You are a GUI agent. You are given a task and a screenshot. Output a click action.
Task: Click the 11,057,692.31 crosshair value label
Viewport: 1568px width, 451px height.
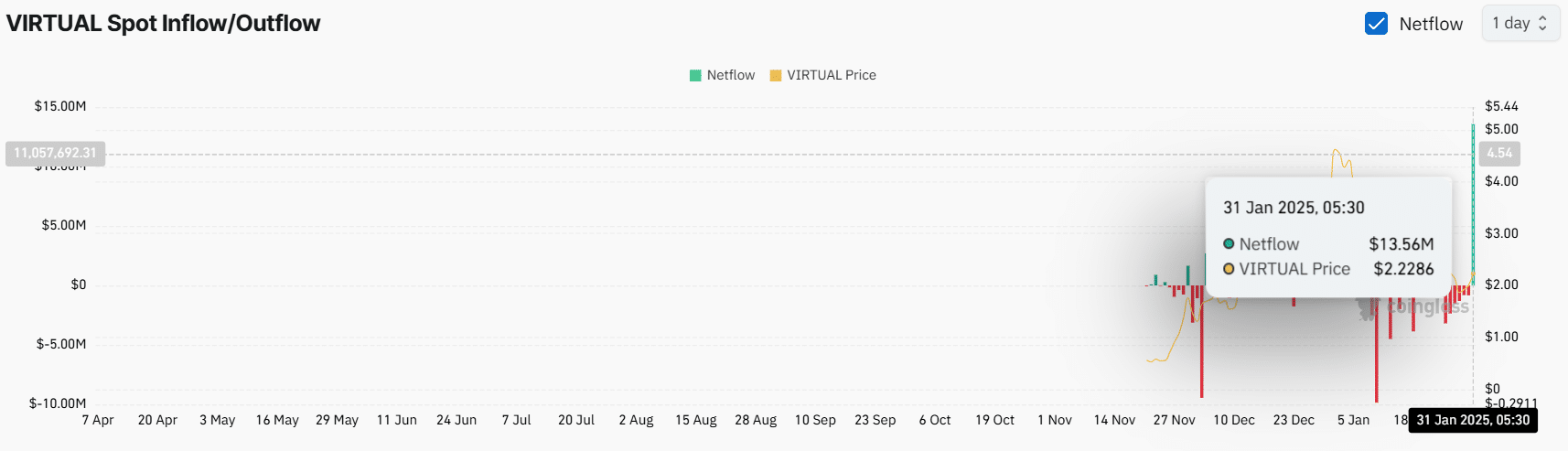coord(55,154)
